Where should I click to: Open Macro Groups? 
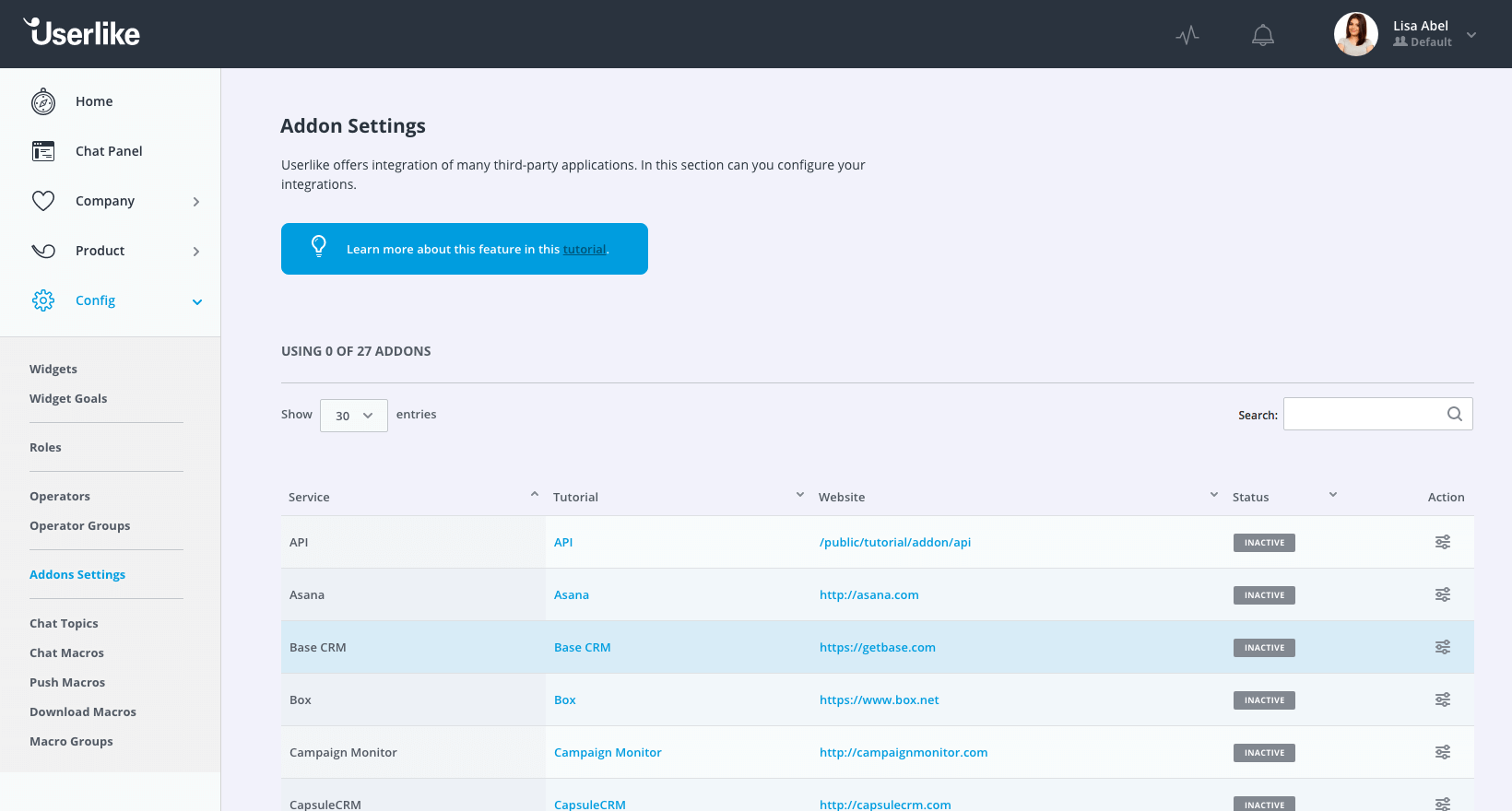pyautogui.click(x=71, y=741)
